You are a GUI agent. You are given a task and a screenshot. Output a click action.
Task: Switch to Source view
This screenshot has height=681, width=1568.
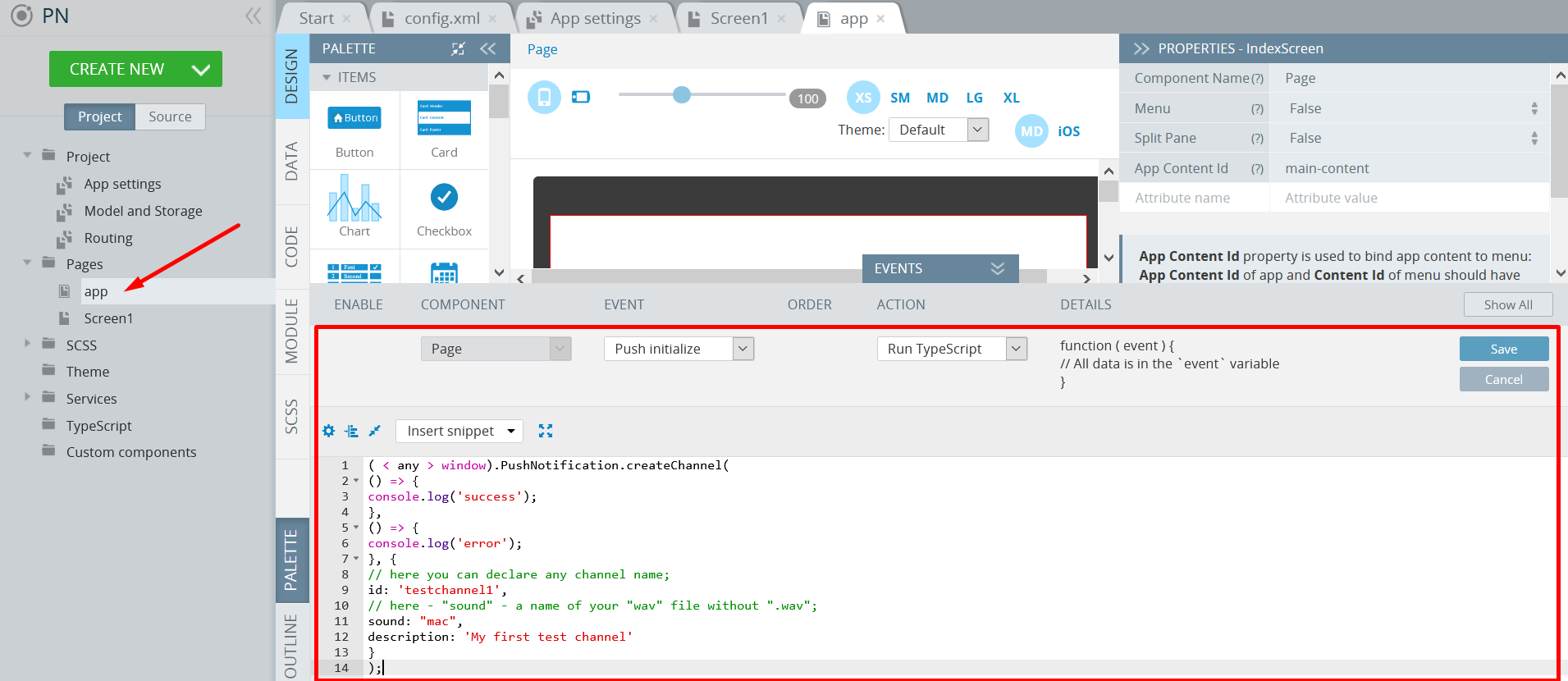point(170,117)
